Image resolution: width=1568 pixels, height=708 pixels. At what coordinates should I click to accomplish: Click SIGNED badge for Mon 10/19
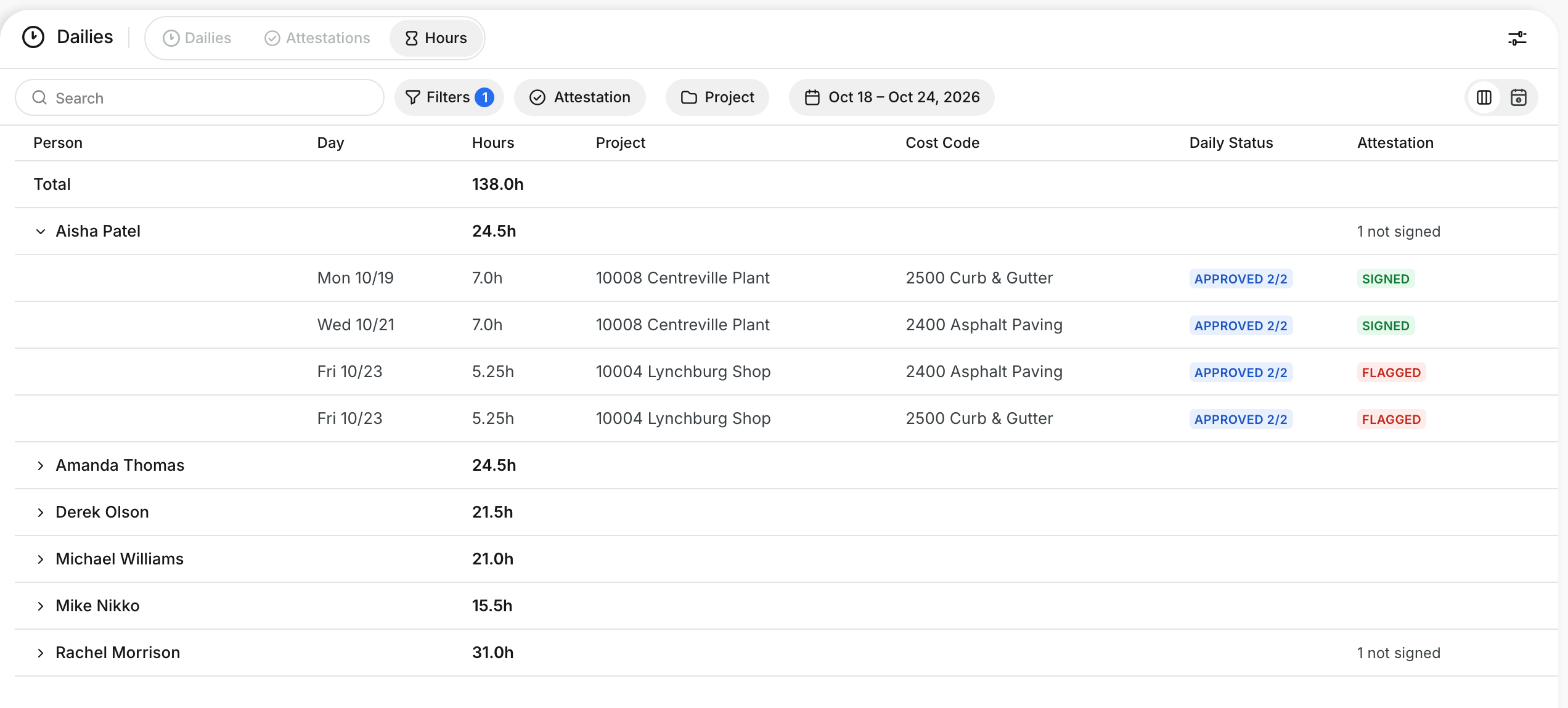(x=1386, y=279)
